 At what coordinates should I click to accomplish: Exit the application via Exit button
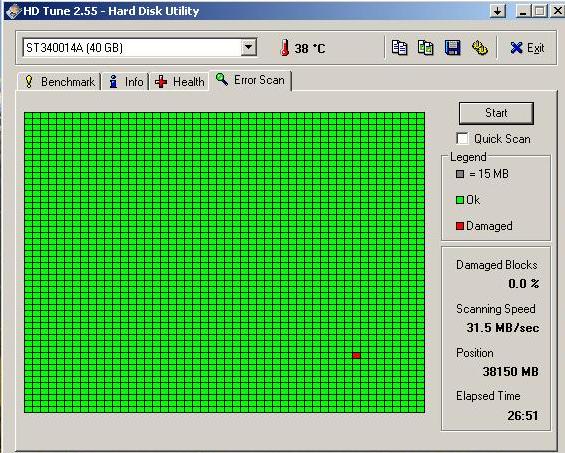pos(527,48)
